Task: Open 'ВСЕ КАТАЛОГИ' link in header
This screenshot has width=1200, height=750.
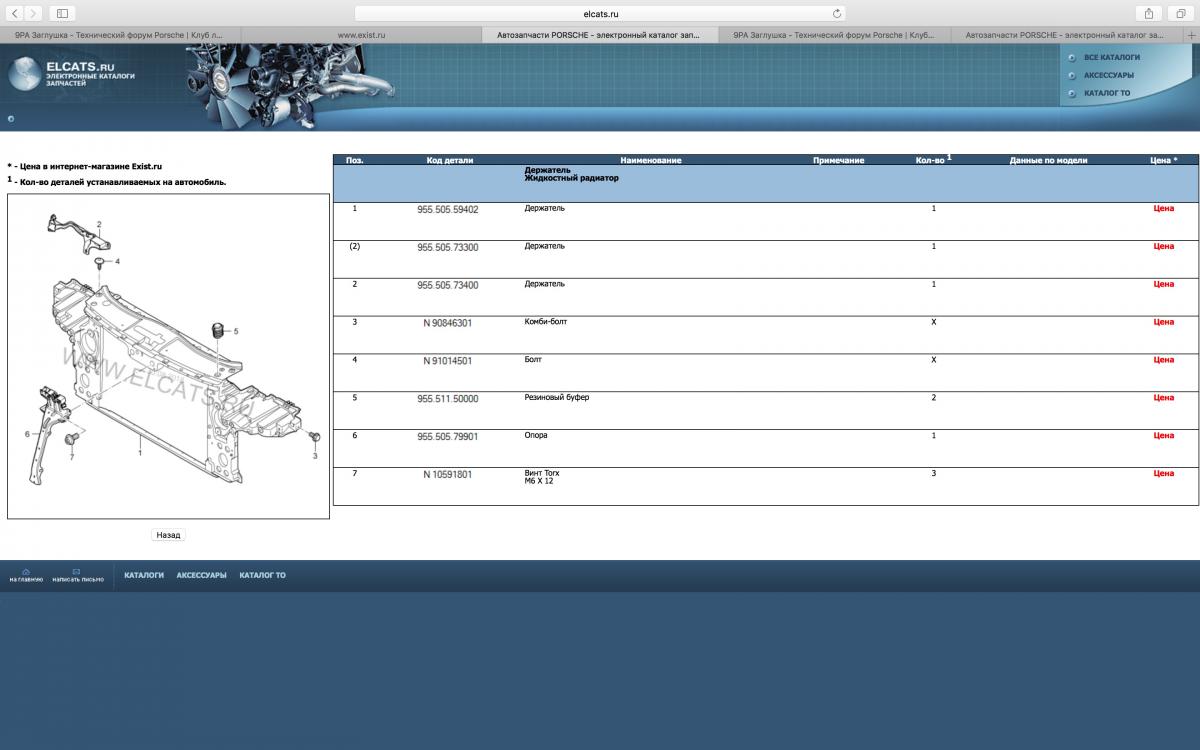Action: (1111, 57)
